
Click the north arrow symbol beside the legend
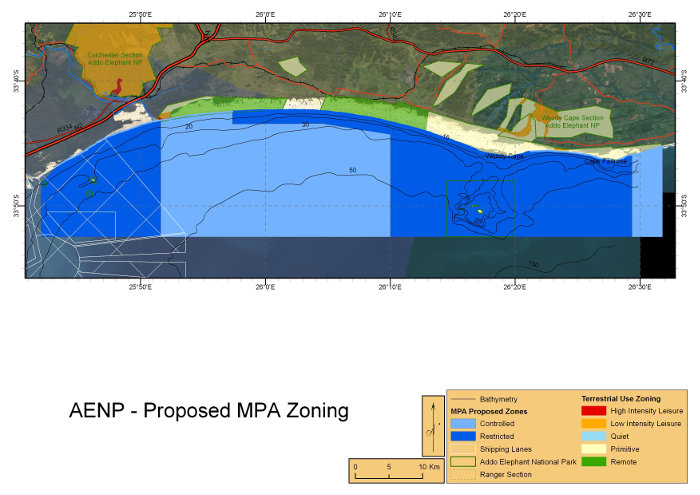point(433,426)
